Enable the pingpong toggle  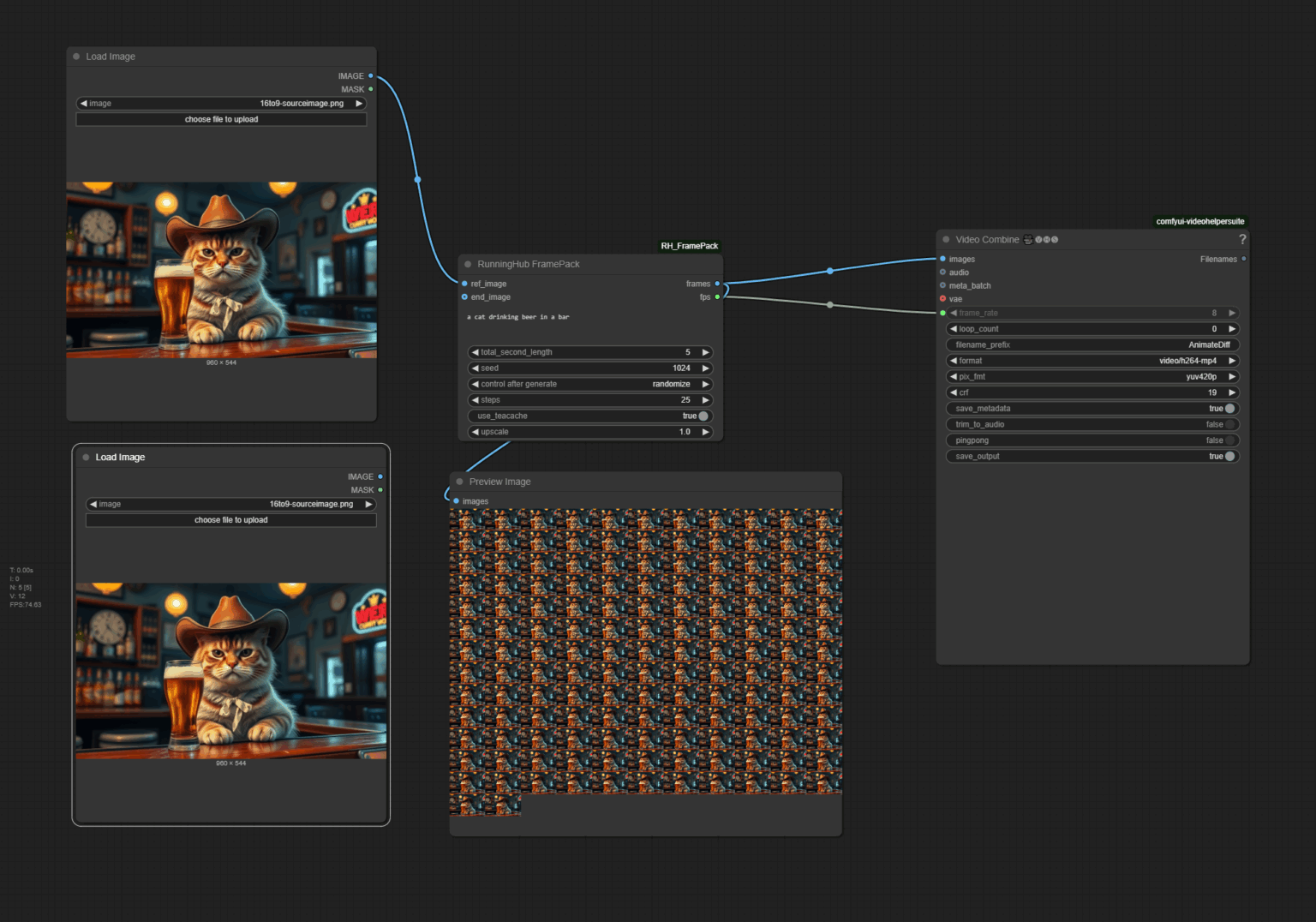point(1231,440)
